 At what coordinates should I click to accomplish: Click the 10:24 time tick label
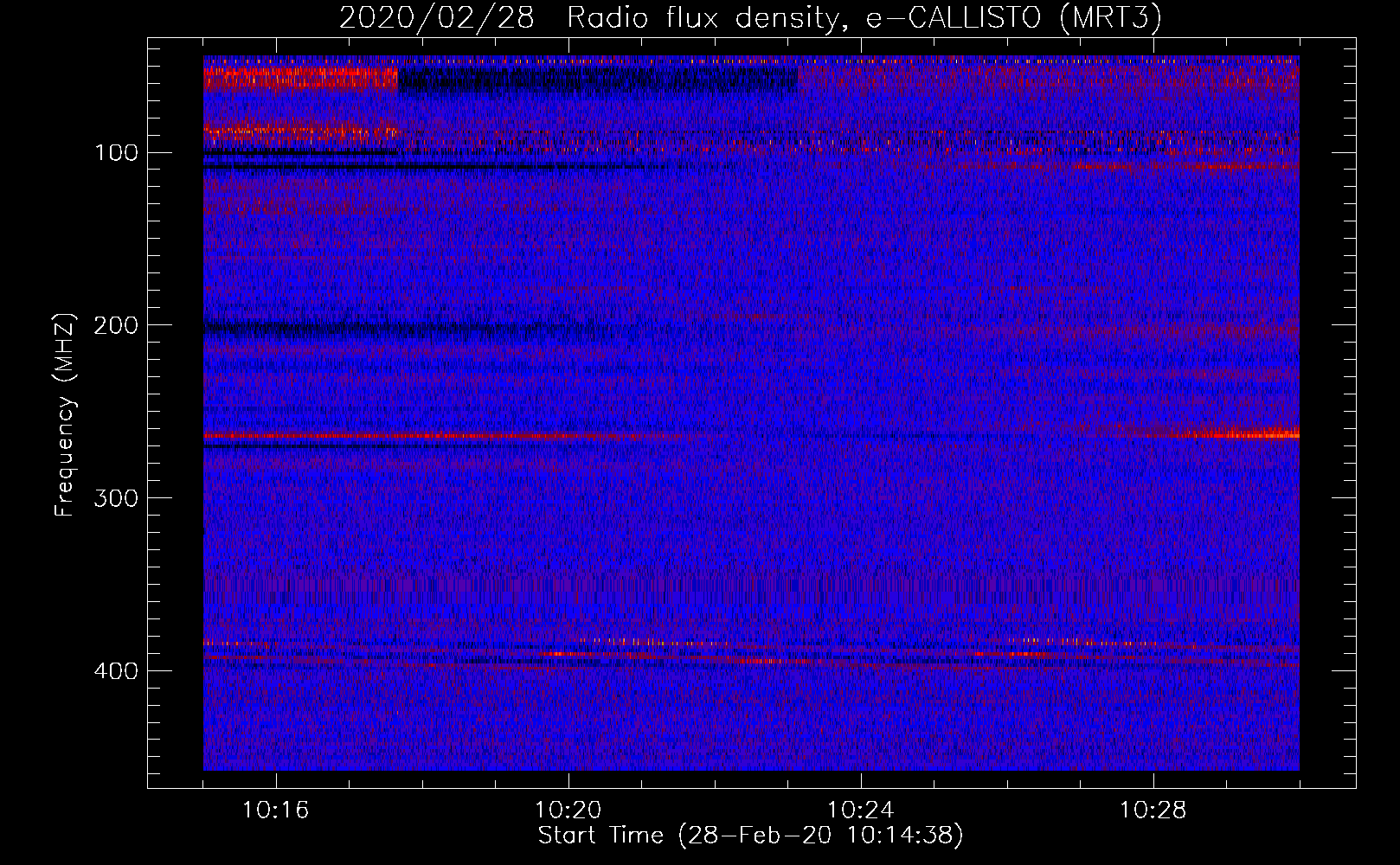point(861,811)
